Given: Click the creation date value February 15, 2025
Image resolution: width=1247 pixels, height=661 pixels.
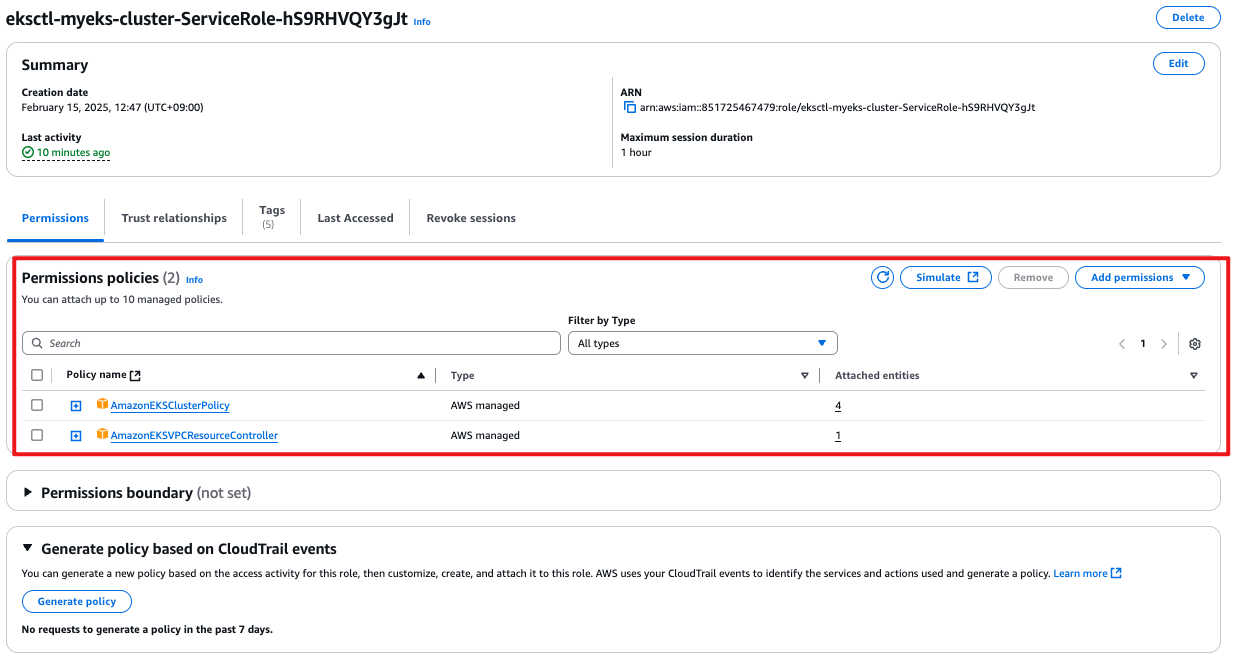Looking at the screenshot, I should 112,107.
